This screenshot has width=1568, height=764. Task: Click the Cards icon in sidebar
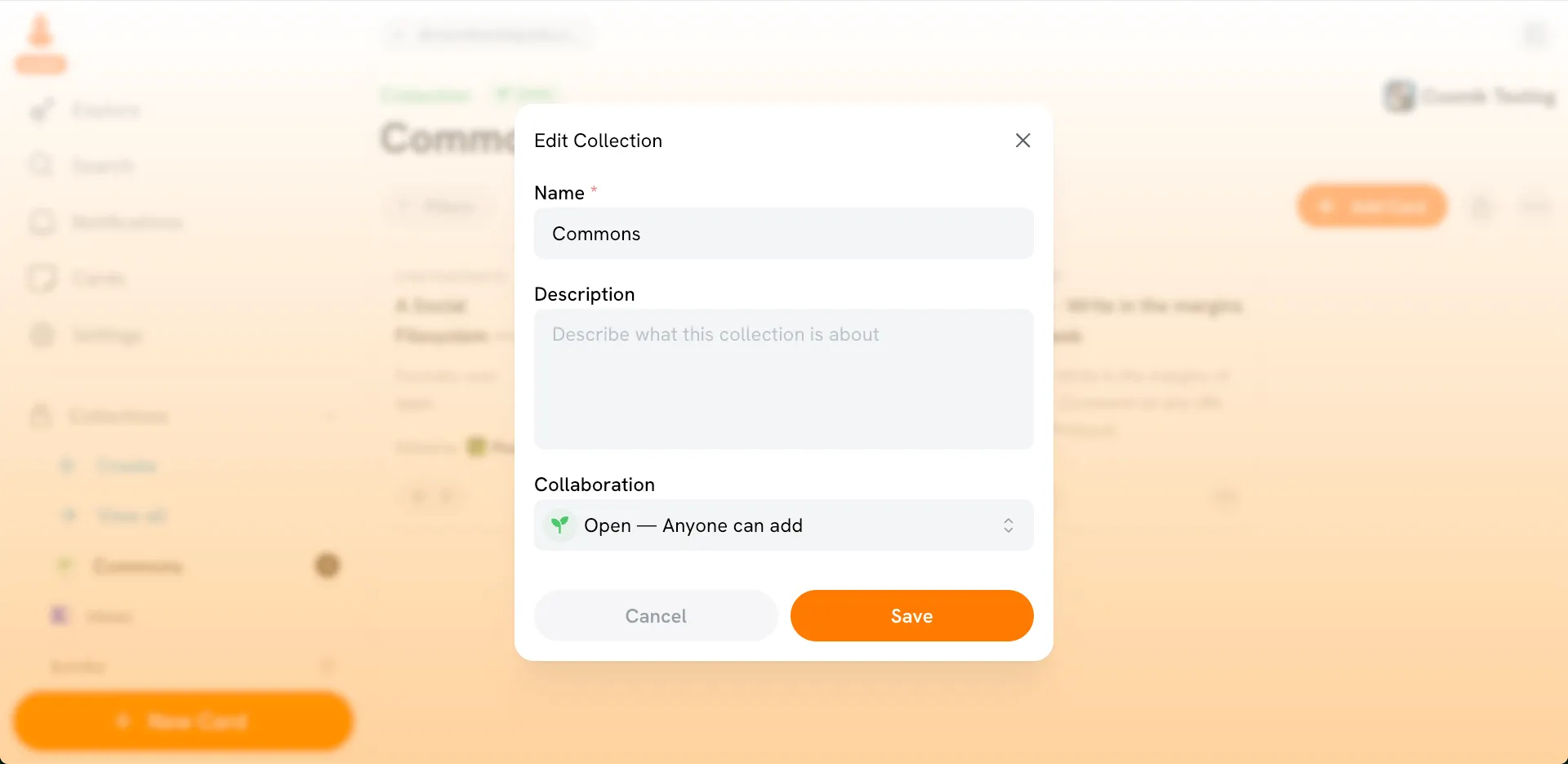pos(42,279)
